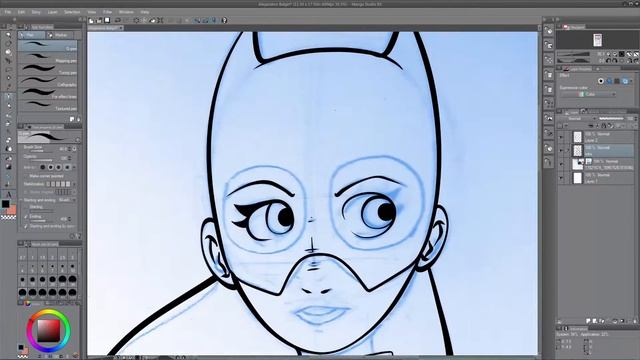Adjust the Brush Size slider
640x360 pixels.
pos(41,151)
